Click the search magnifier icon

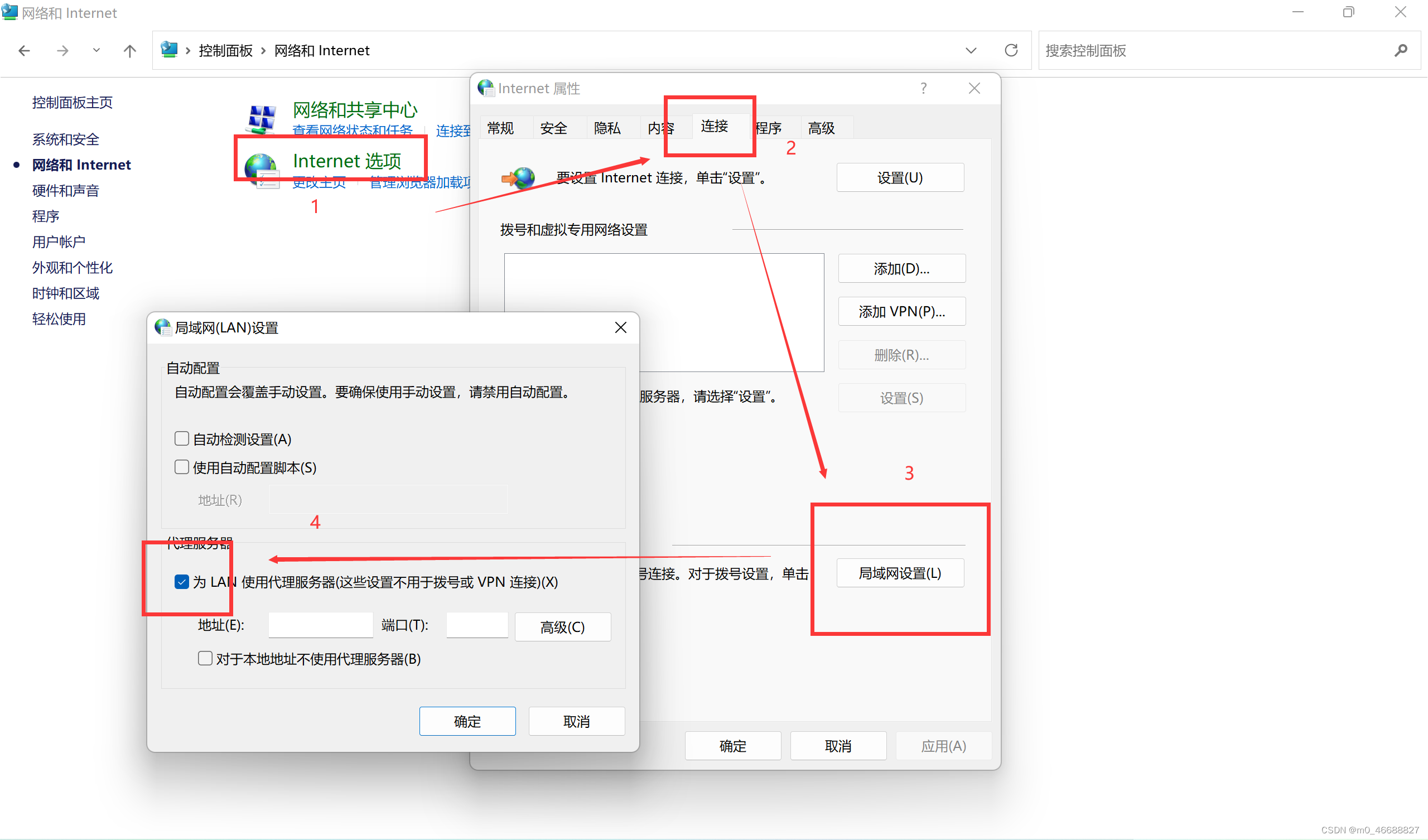tap(1400, 50)
